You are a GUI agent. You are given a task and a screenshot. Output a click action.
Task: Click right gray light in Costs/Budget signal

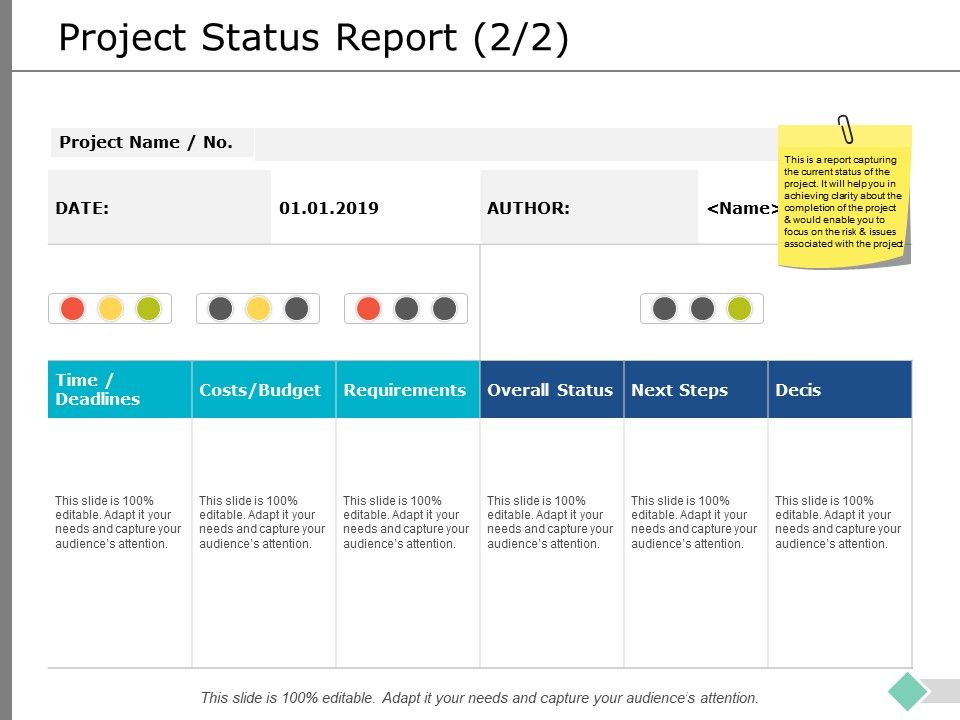[297, 309]
